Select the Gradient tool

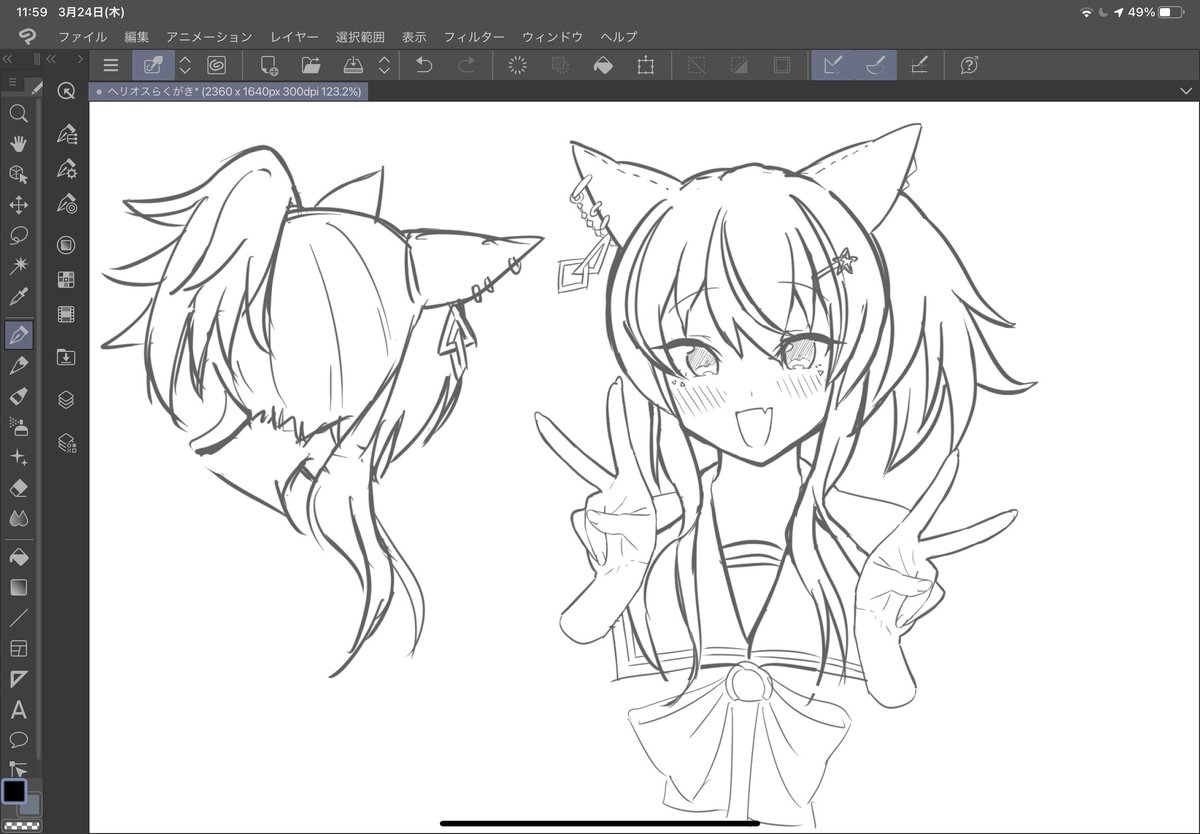pos(18,587)
